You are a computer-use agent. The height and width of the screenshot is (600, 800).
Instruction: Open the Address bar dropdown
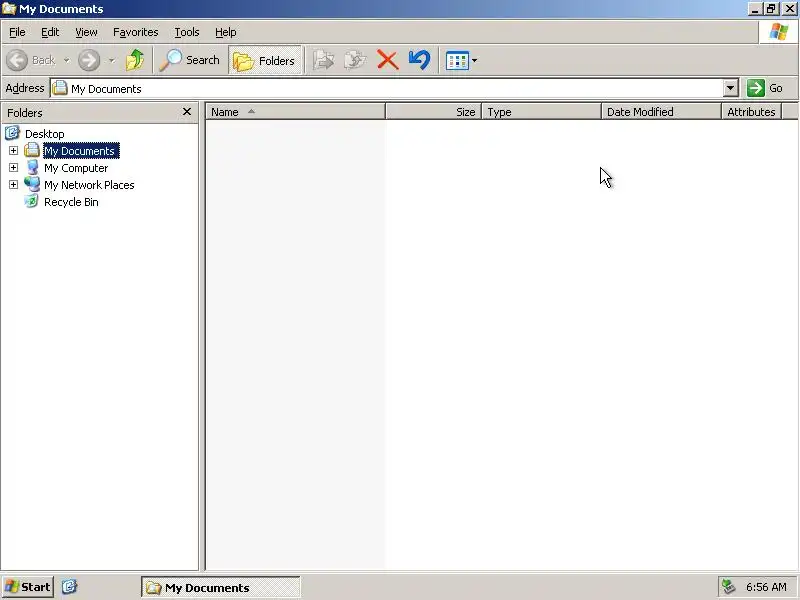click(x=731, y=88)
